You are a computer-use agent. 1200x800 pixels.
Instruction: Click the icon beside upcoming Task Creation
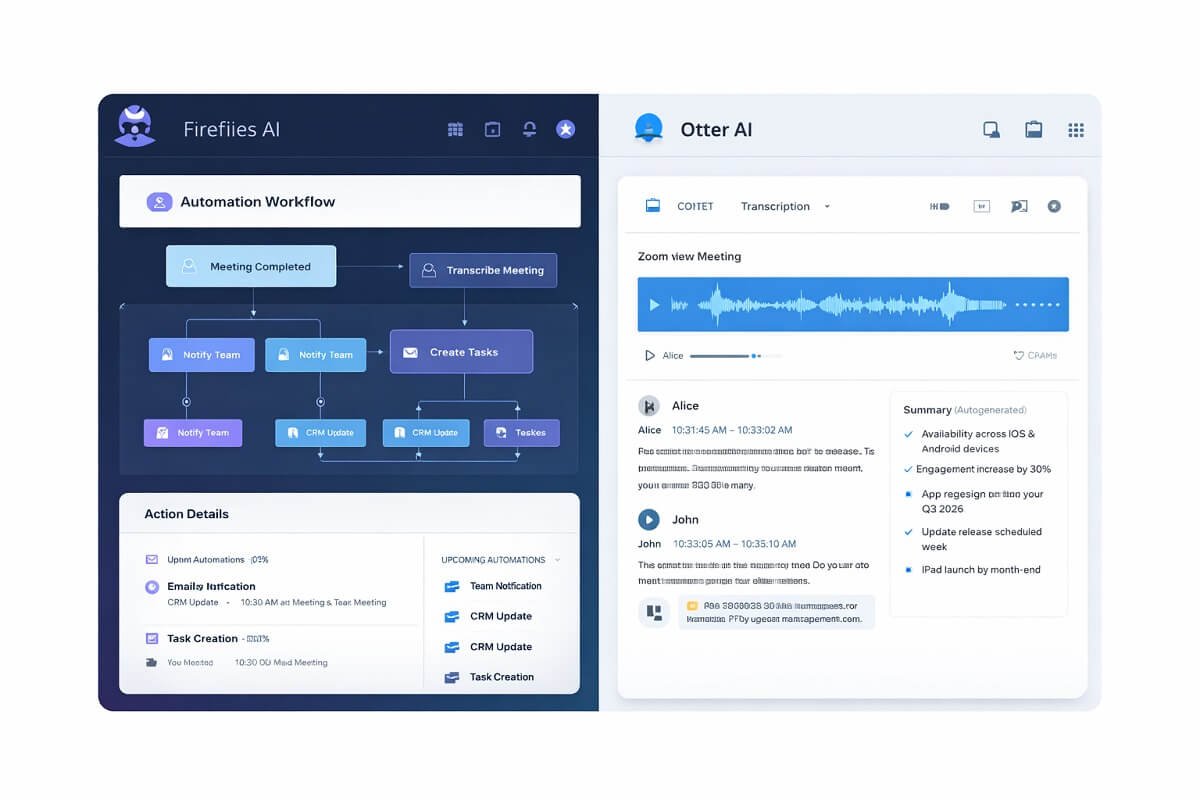pyautogui.click(x=451, y=677)
